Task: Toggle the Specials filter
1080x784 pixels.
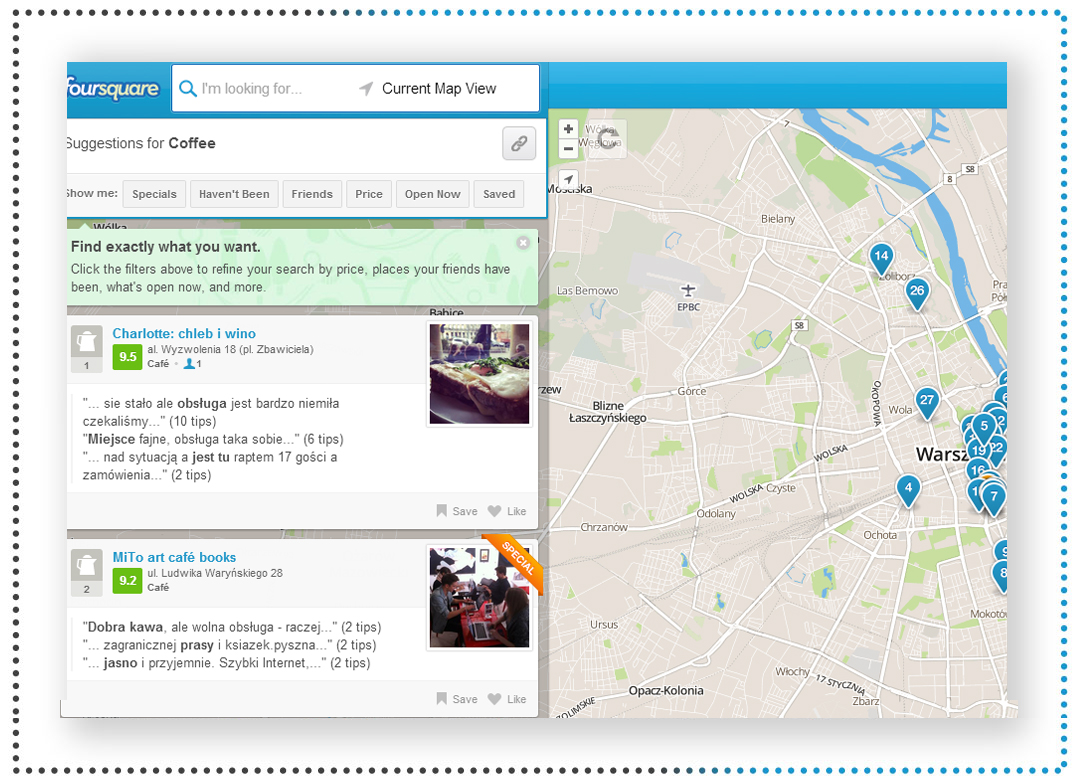Action: (154, 194)
